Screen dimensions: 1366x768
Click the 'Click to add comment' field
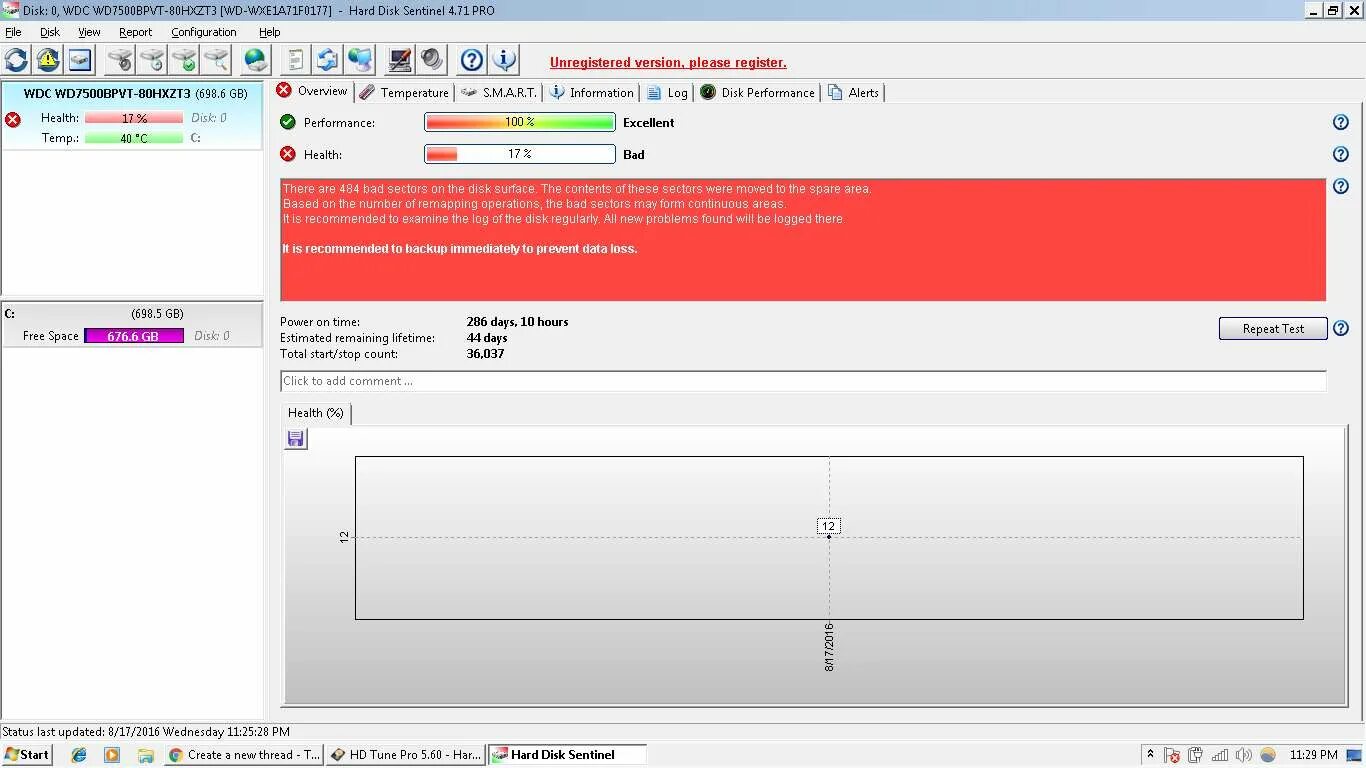tap(803, 381)
